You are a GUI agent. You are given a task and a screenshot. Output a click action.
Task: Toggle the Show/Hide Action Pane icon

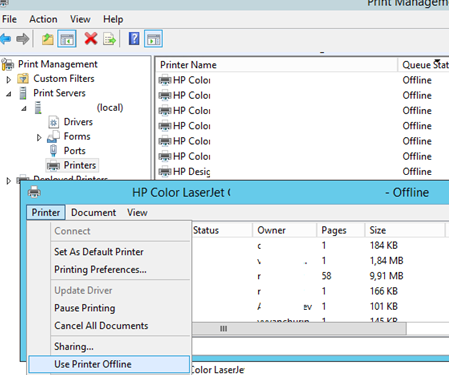point(153,39)
